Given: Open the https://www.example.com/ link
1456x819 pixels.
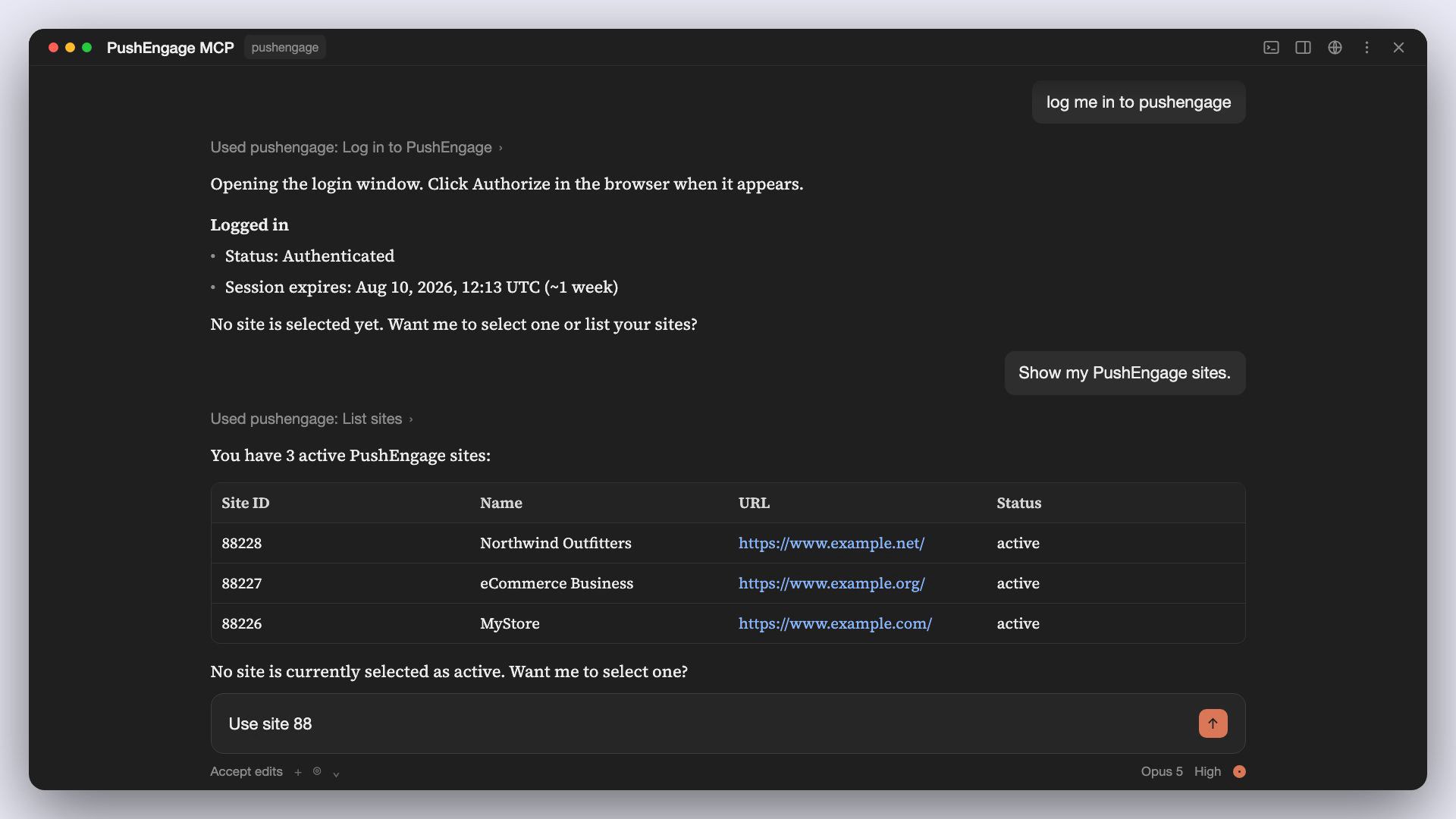Looking at the screenshot, I should pos(835,623).
